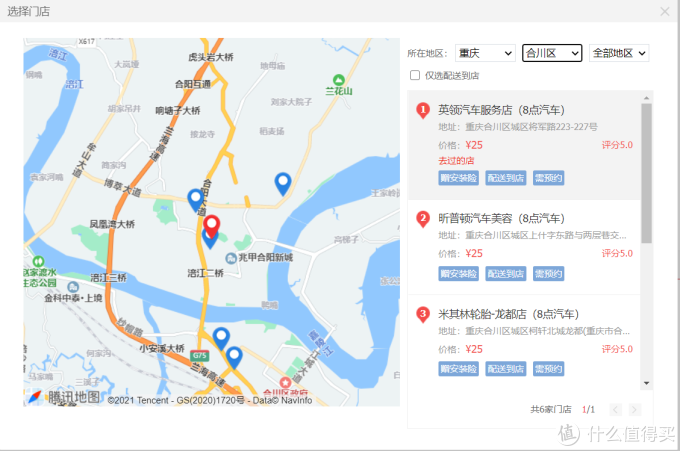
Task: Click 赠安装险 tag of 昕普顿汽车美容
Action: pyautogui.click(x=458, y=274)
